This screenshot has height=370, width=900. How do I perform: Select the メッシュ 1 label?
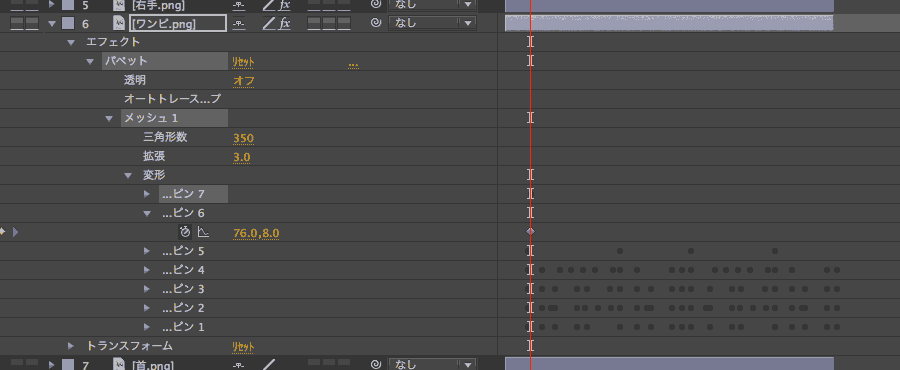(151, 118)
